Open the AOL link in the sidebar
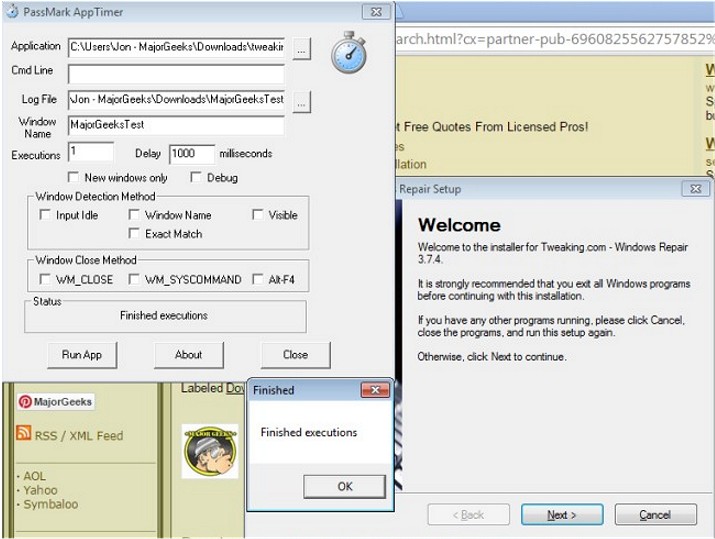Viewport: 715px width, 539px height. pyautogui.click(x=34, y=476)
